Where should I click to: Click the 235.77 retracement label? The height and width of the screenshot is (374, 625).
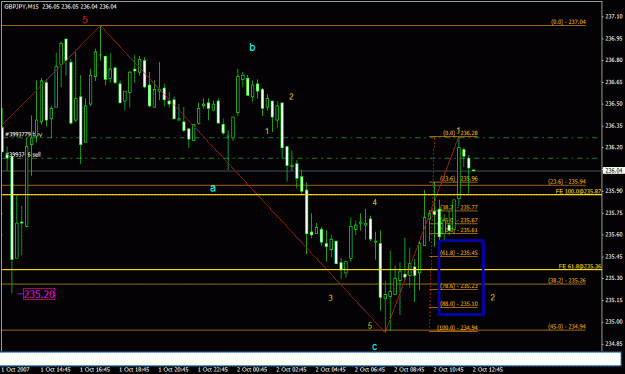458,208
